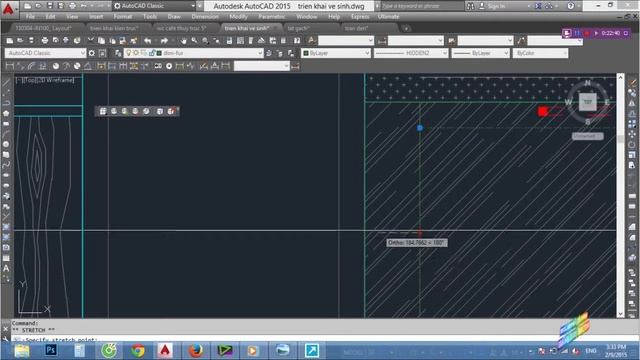Click the binoculars search icon
The height and width of the screenshot is (360, 640).
point(471,6)
